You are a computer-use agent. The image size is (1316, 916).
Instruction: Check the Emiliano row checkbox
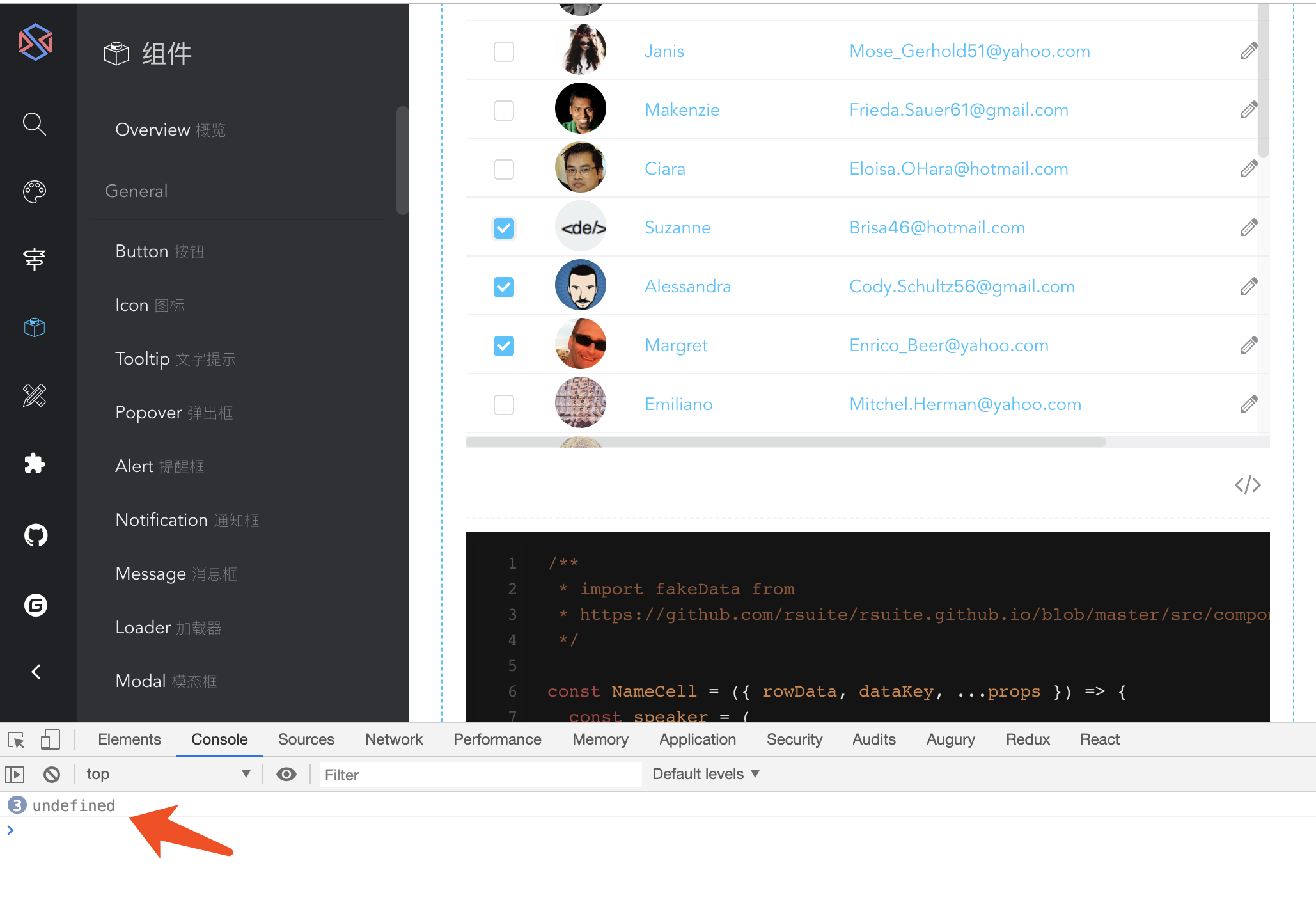(504, 405)
